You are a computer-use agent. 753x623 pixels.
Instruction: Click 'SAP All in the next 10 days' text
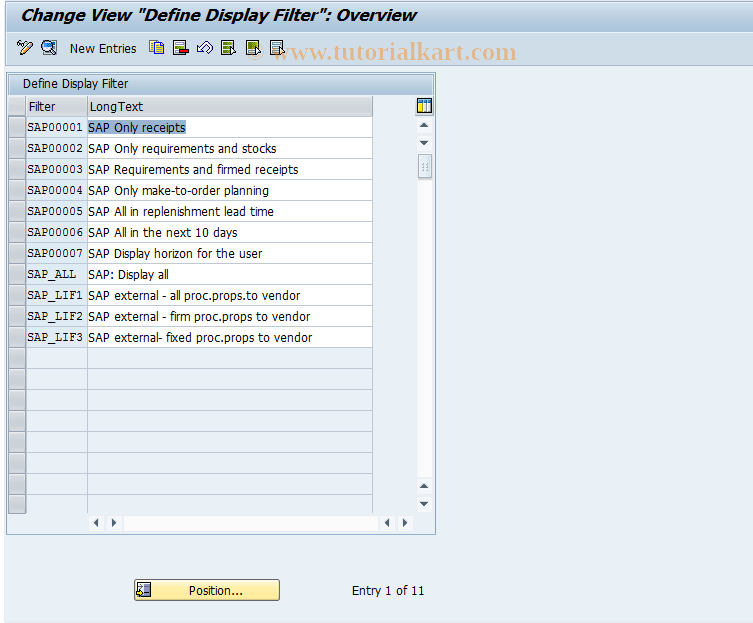[163, 232]
